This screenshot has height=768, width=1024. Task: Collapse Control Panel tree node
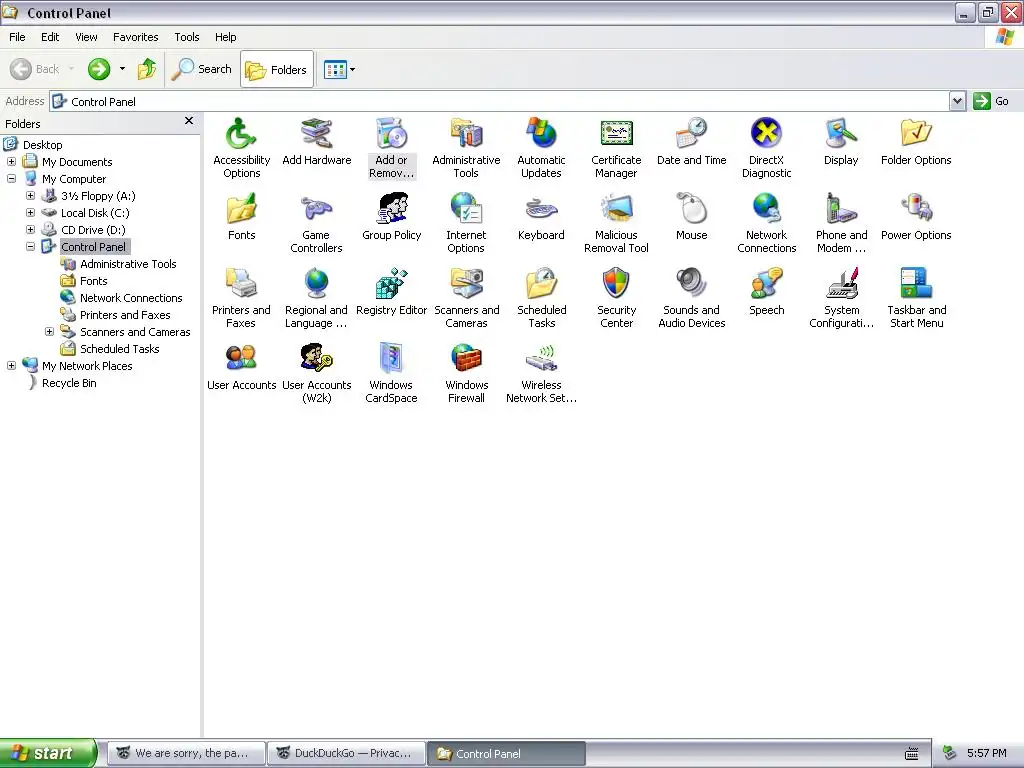[x=30, y=247]
